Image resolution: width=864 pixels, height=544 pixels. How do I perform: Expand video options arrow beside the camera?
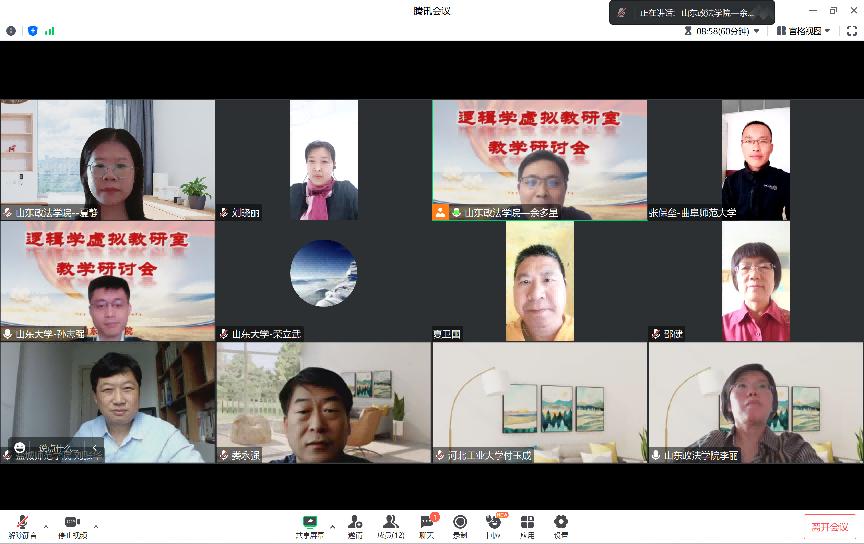[x=96, y=524]
